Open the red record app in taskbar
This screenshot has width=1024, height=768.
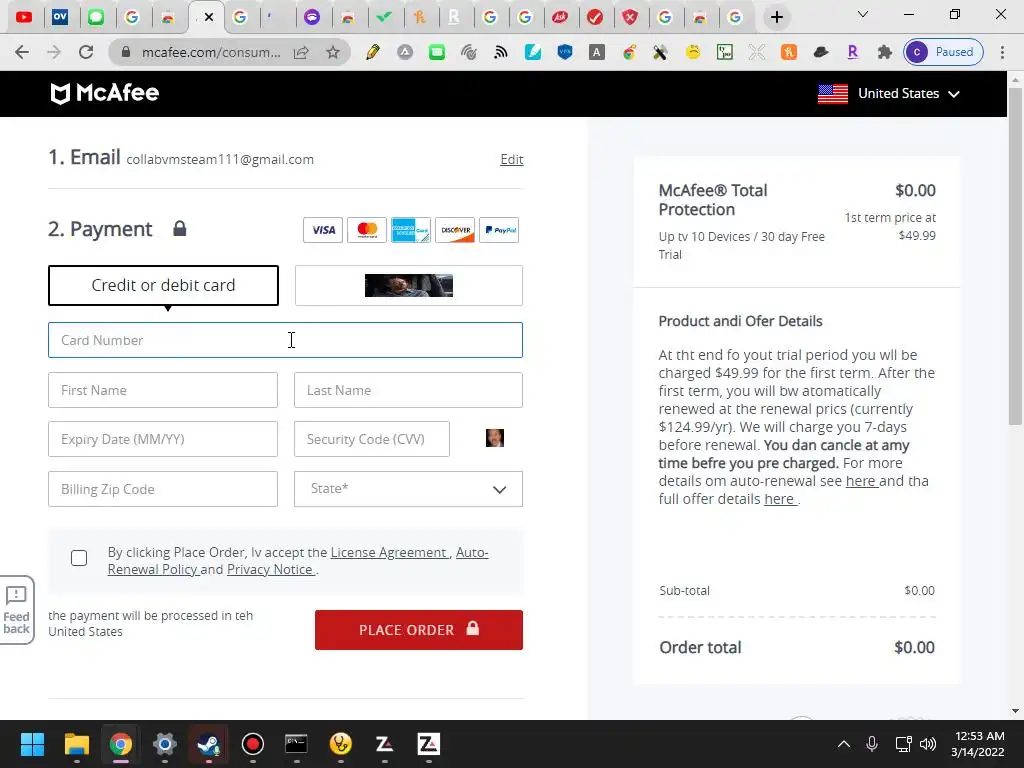click(x=253, y=744)
